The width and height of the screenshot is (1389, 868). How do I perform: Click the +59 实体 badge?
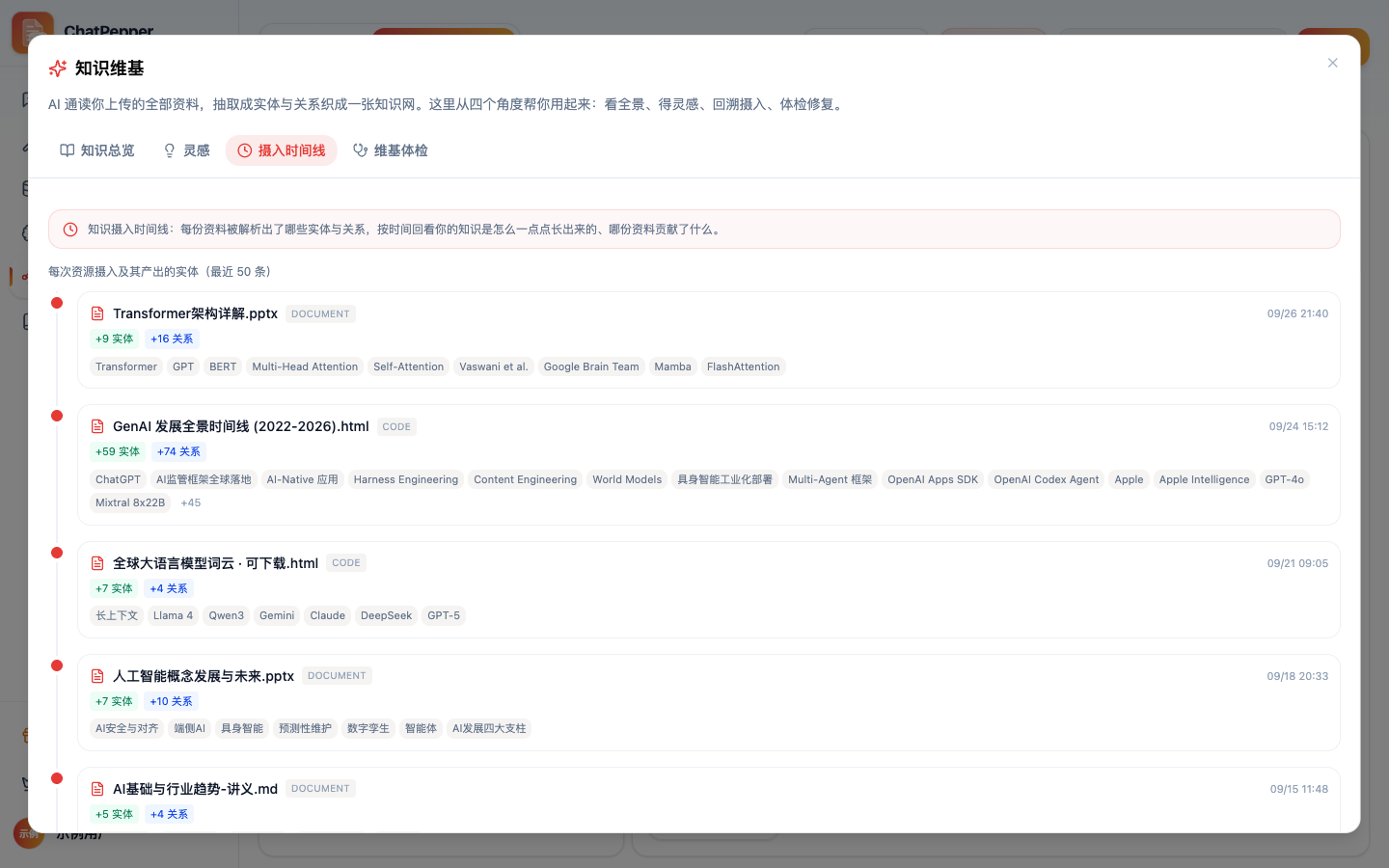pos(118,451)
